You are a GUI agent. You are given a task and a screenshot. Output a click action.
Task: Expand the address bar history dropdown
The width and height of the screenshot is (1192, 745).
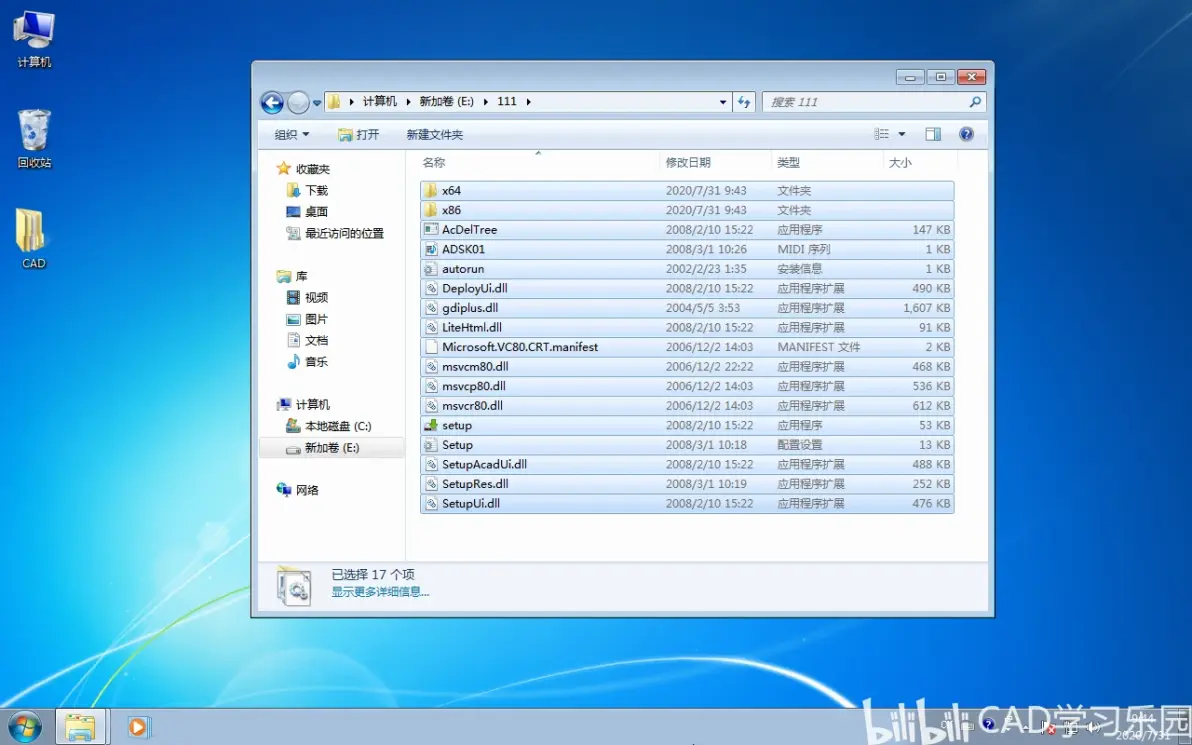tap(723, 102)
